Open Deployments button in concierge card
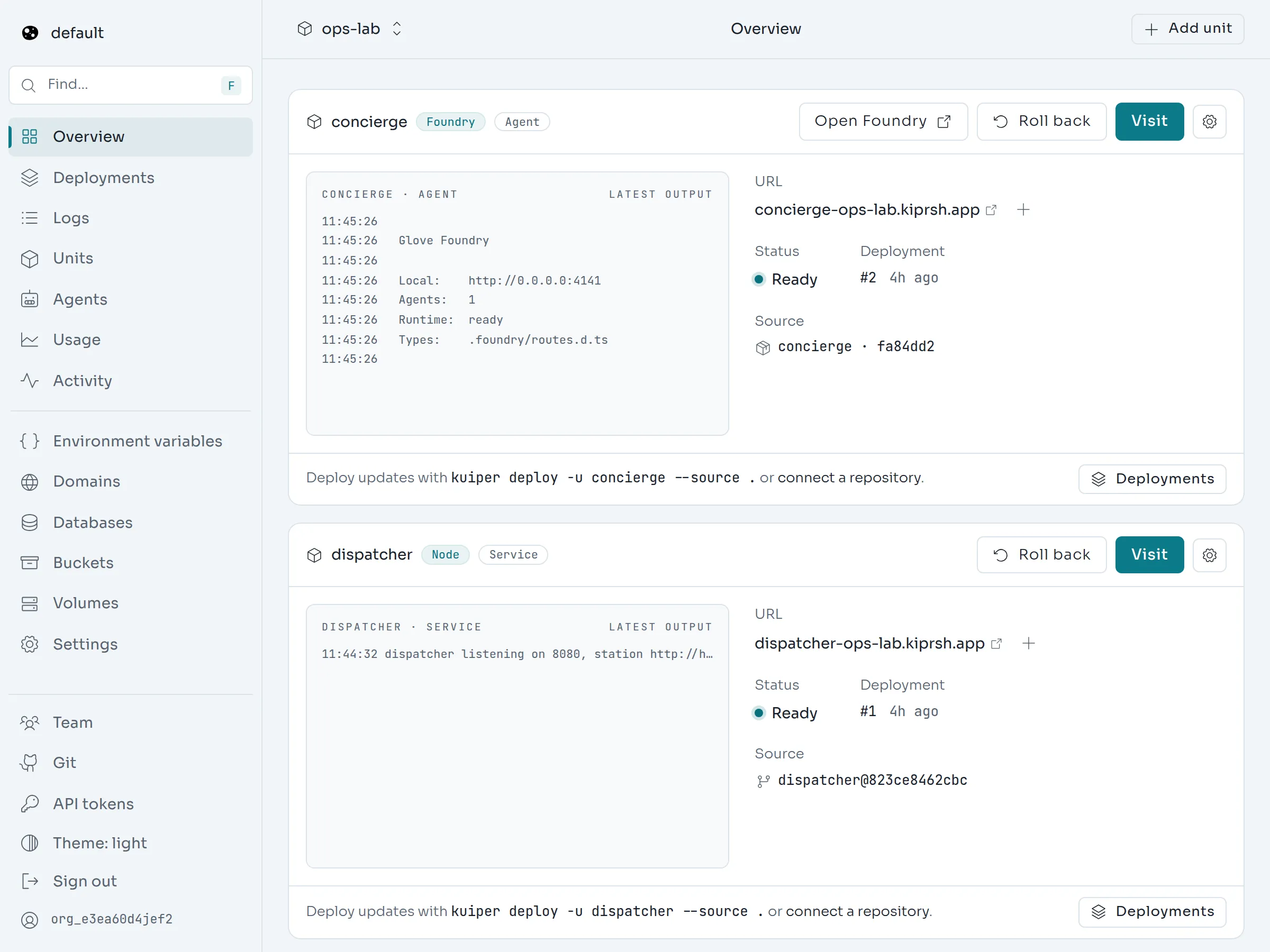1270x952 pixels. (1151, 479)
